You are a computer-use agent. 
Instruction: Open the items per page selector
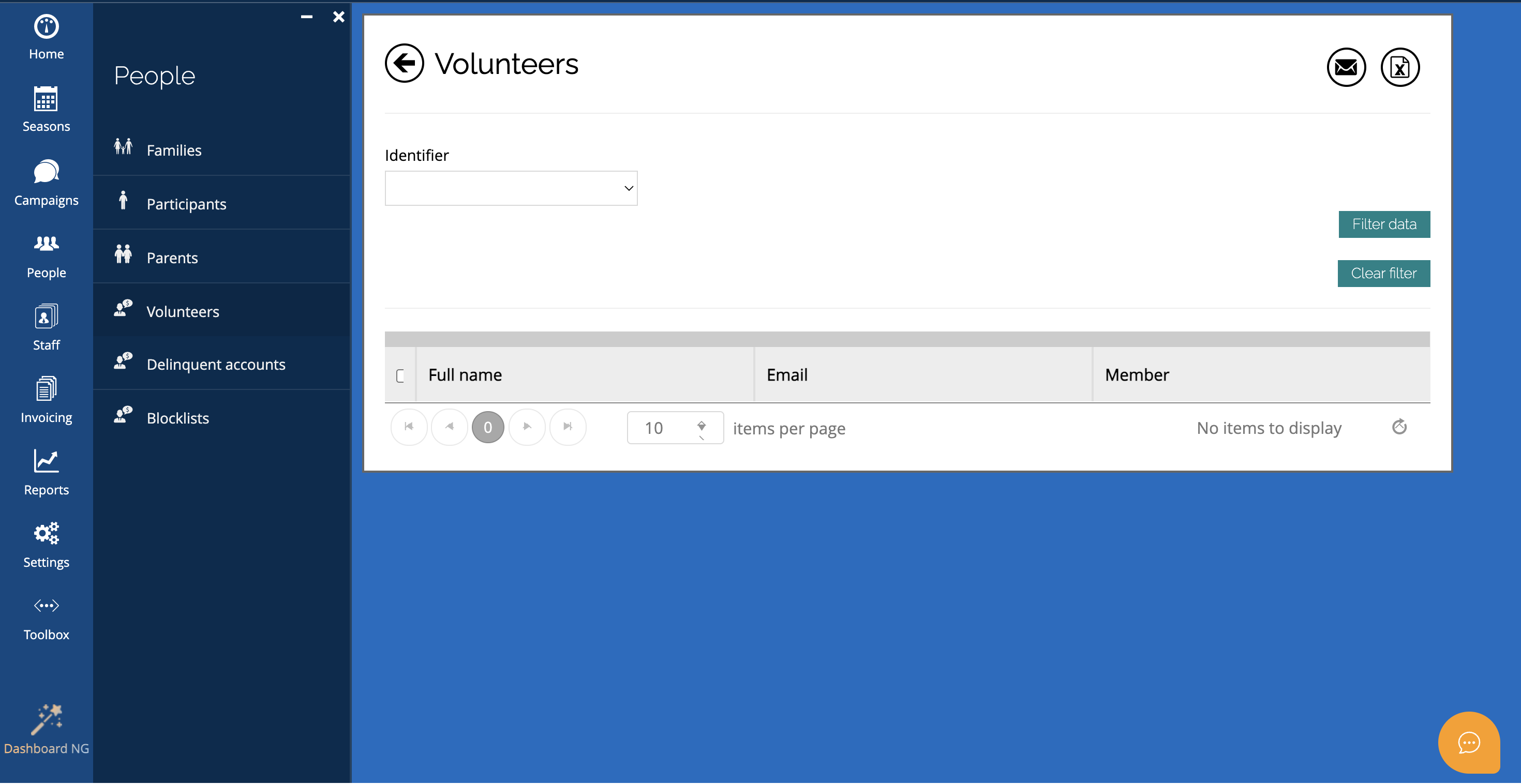(675, 428)
